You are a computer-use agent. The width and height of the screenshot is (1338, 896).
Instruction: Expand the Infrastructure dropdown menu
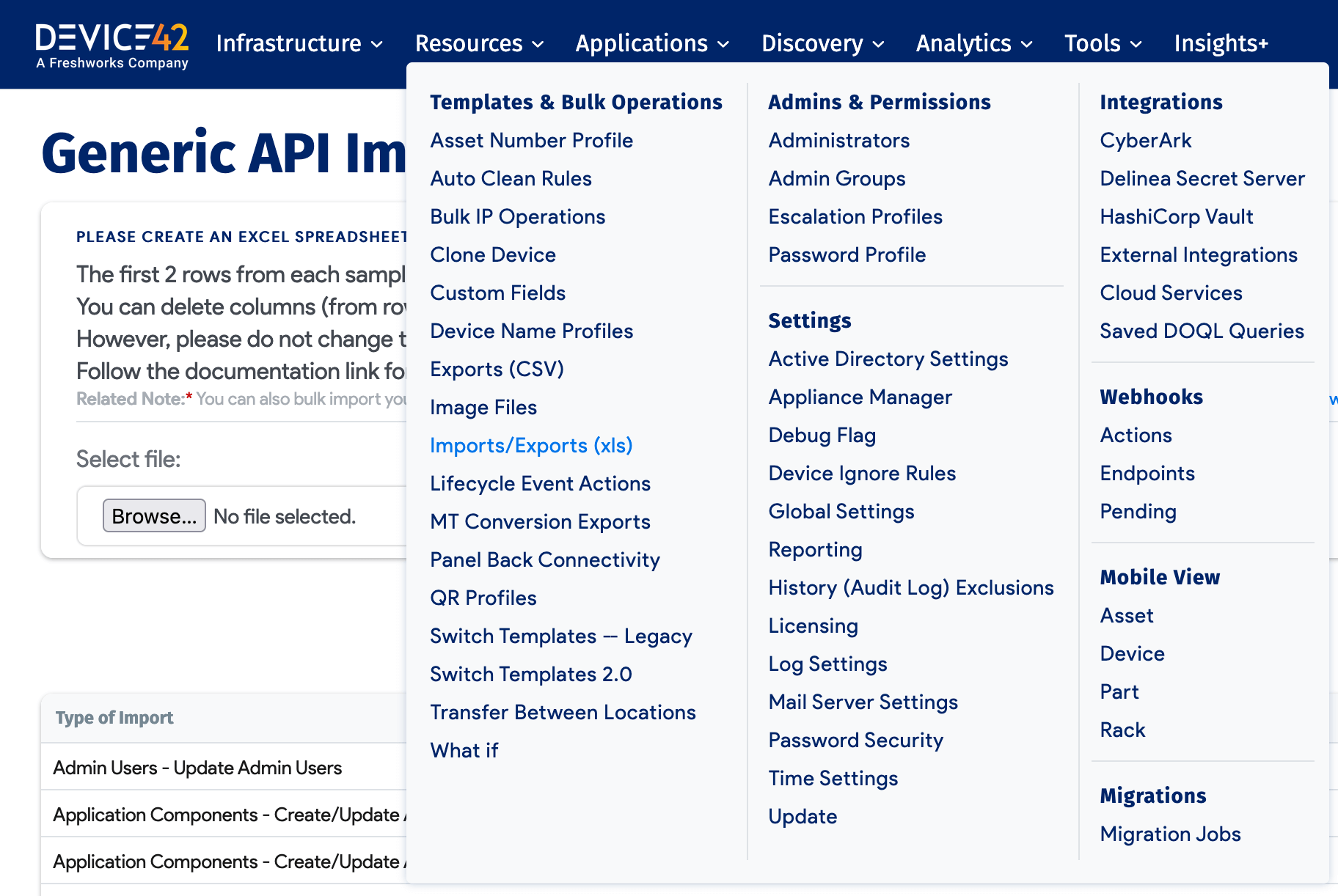click(299, 43)
